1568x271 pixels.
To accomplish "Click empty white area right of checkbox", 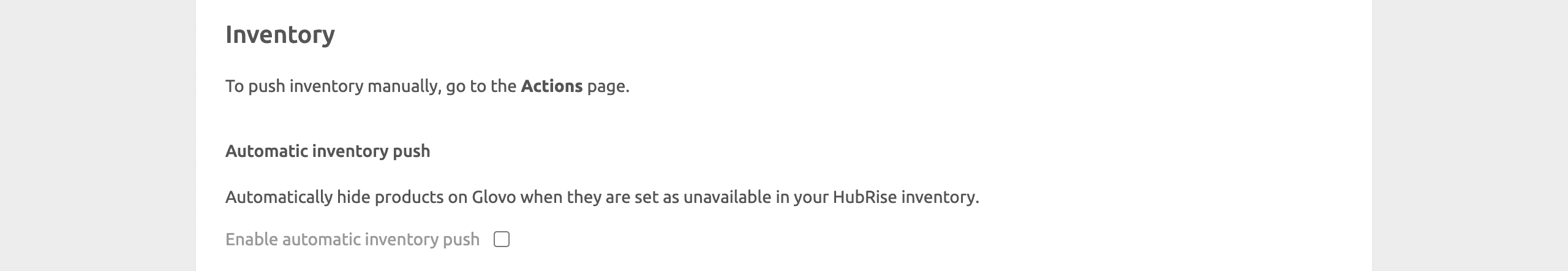I will (x=919, y=239).
